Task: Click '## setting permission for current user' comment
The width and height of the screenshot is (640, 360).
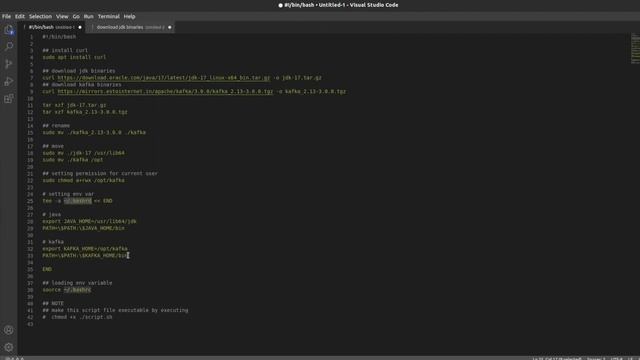Action: pos(100,173)
